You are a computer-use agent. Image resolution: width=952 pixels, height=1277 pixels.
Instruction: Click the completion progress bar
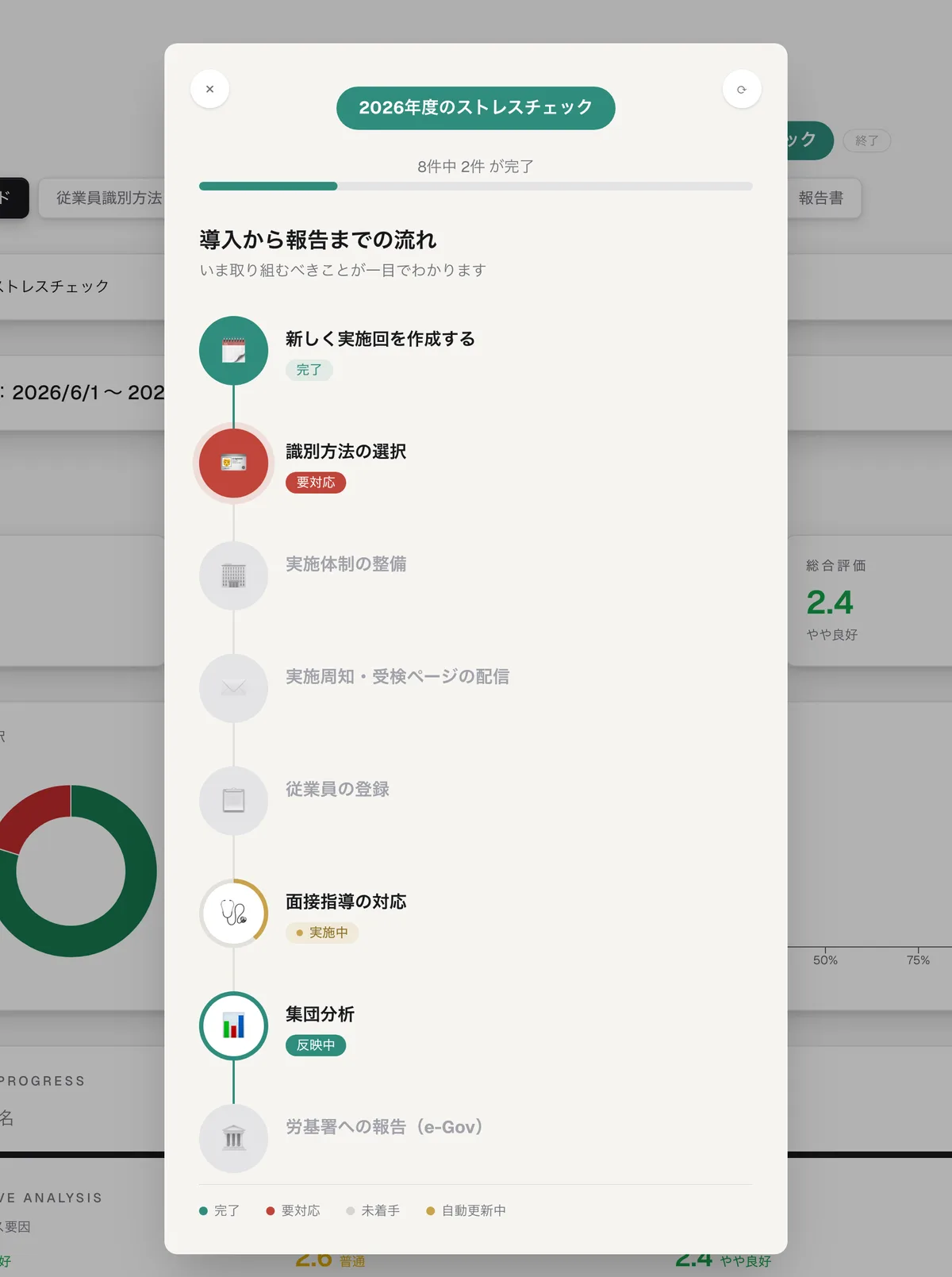476,187
